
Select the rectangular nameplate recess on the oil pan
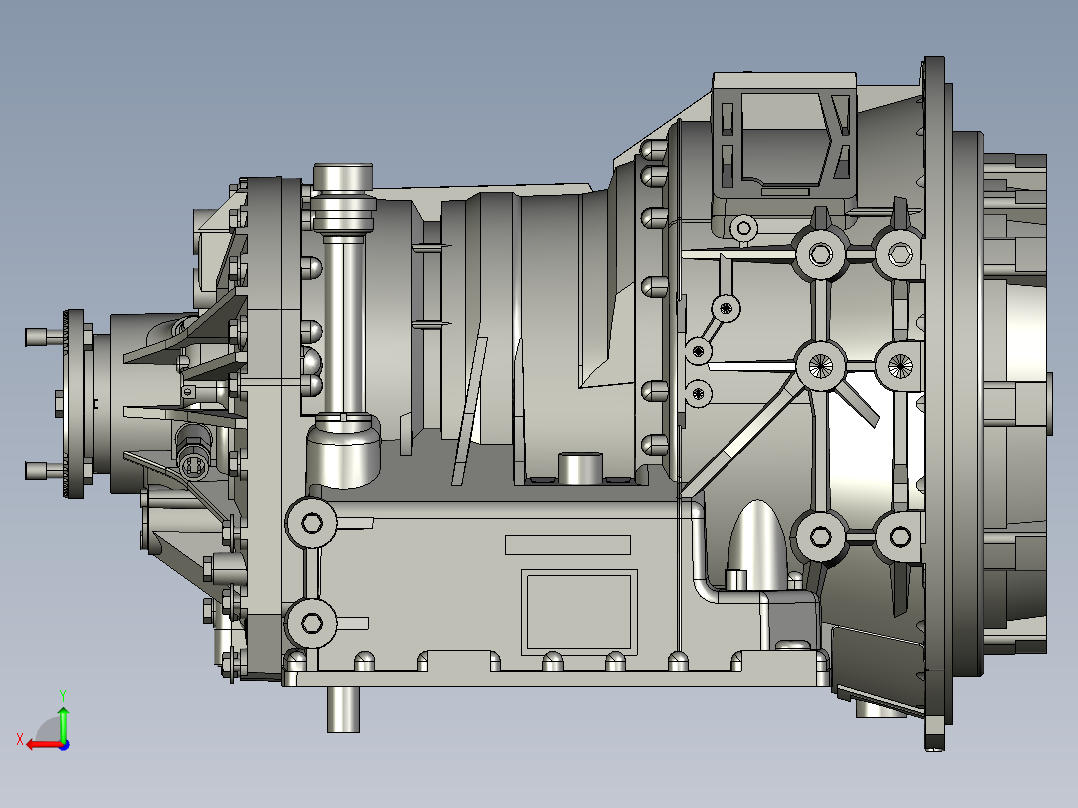click(579, 612)
